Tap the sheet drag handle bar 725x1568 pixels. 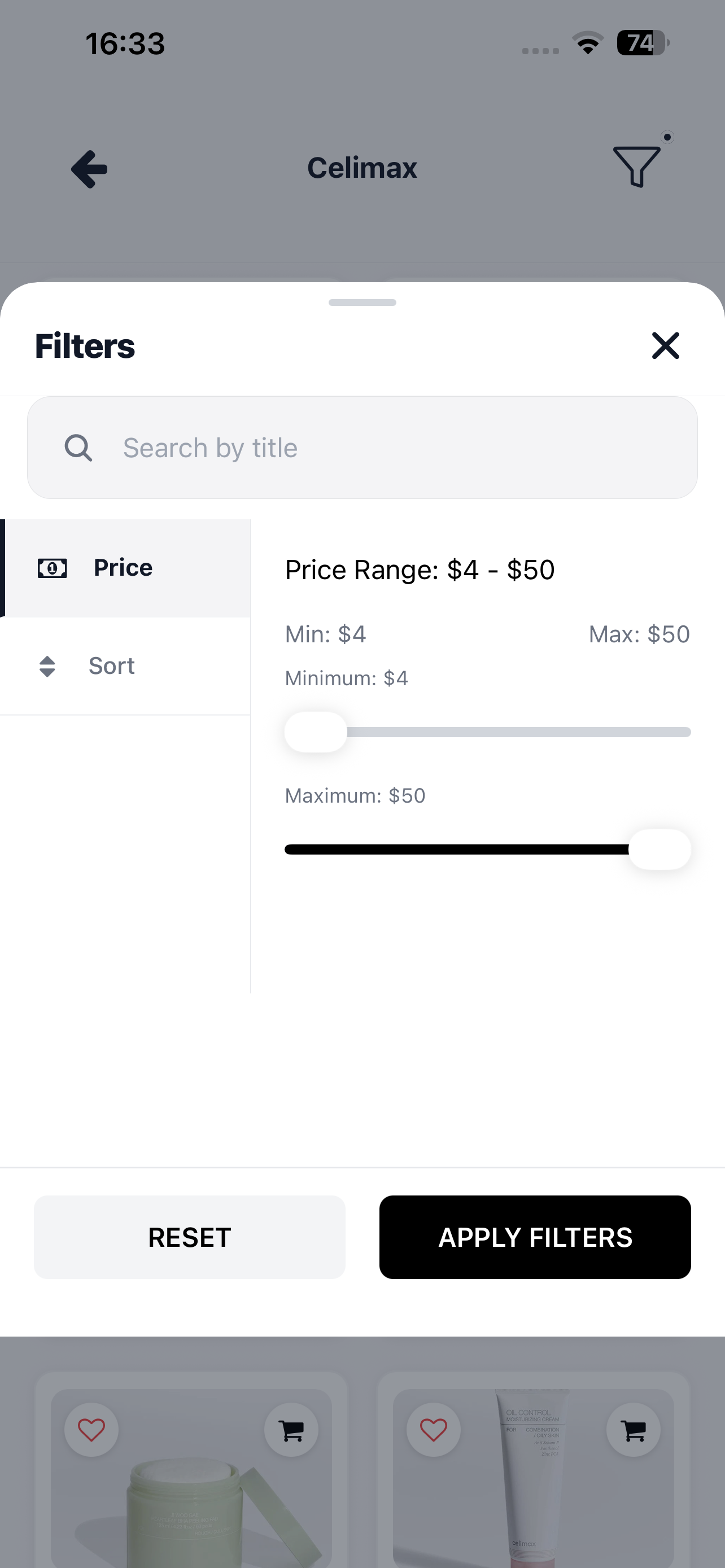[362, 303]
